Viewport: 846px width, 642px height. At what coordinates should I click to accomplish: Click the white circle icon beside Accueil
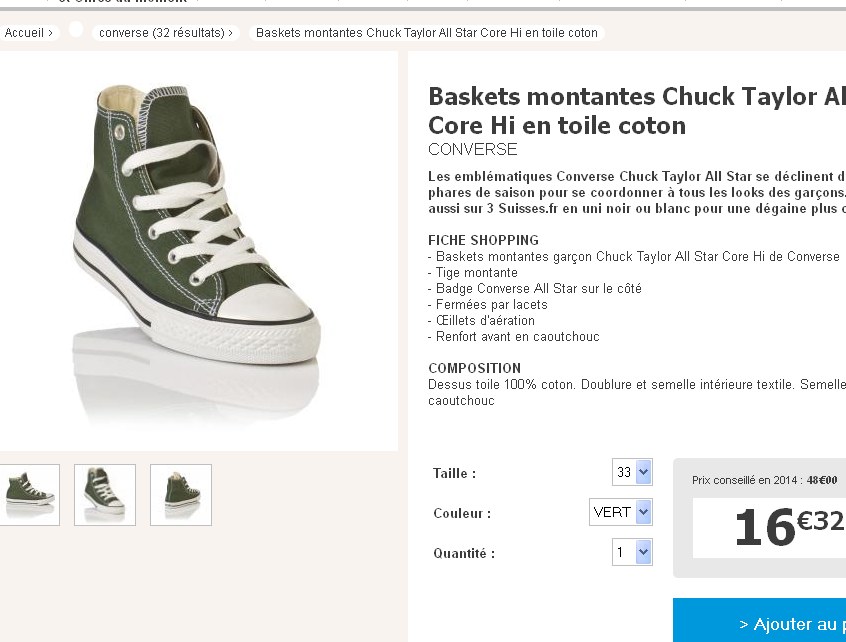click(76, 30)
